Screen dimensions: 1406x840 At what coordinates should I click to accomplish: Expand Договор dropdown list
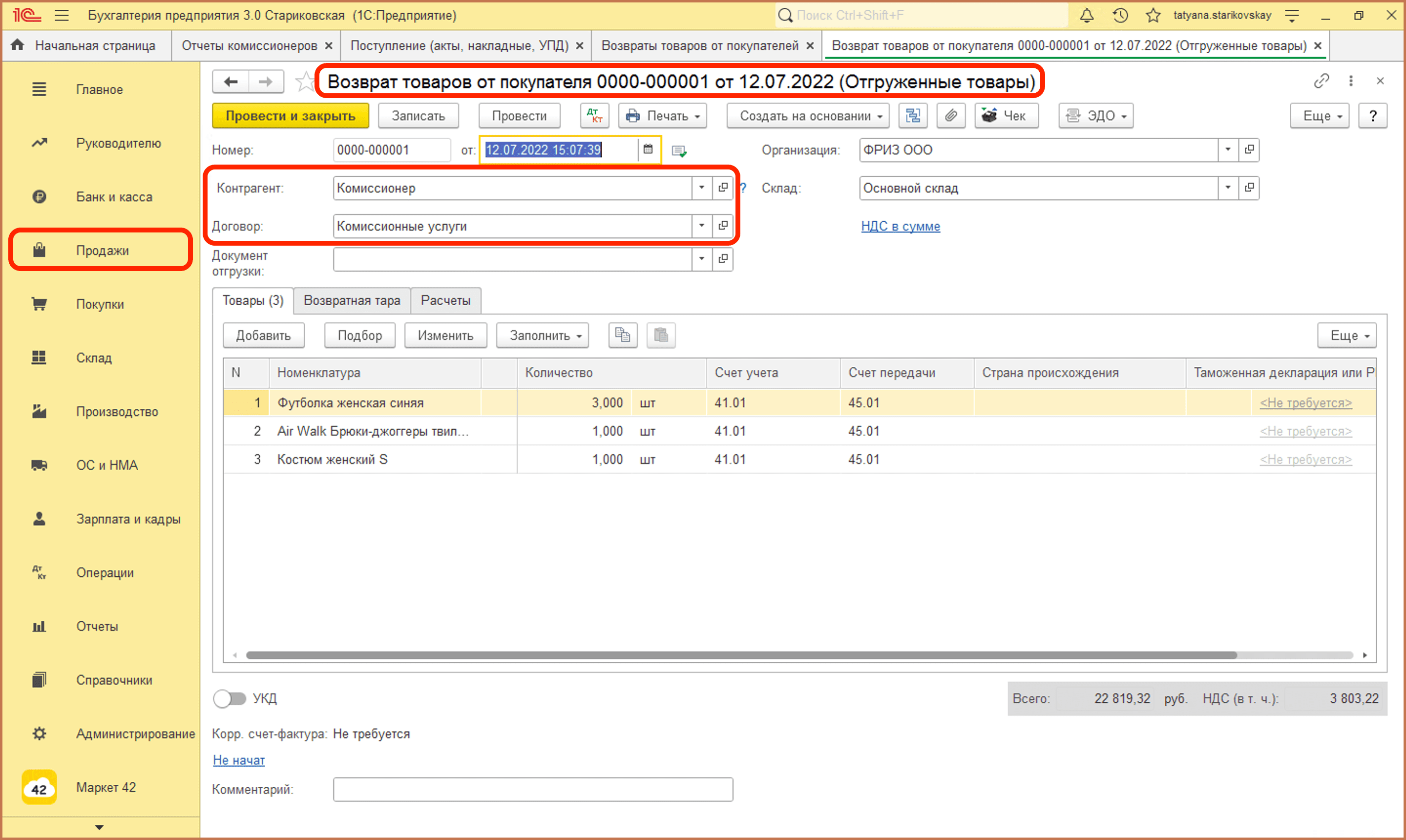(702, 226)
